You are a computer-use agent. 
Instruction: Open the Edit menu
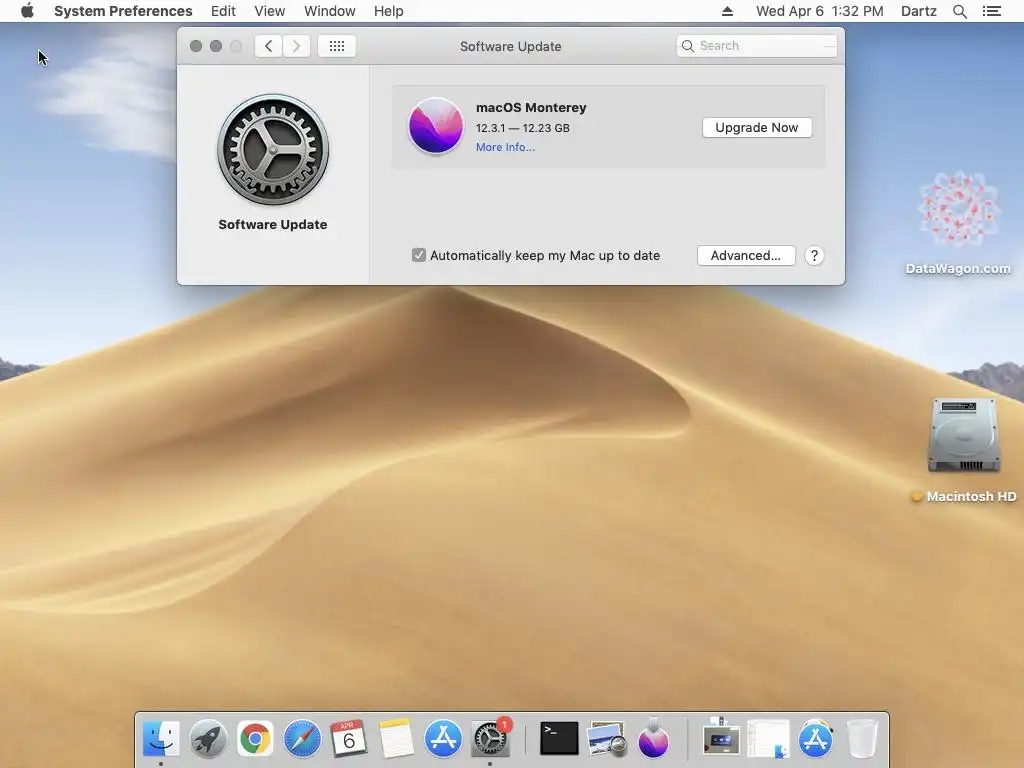(223, 11)
